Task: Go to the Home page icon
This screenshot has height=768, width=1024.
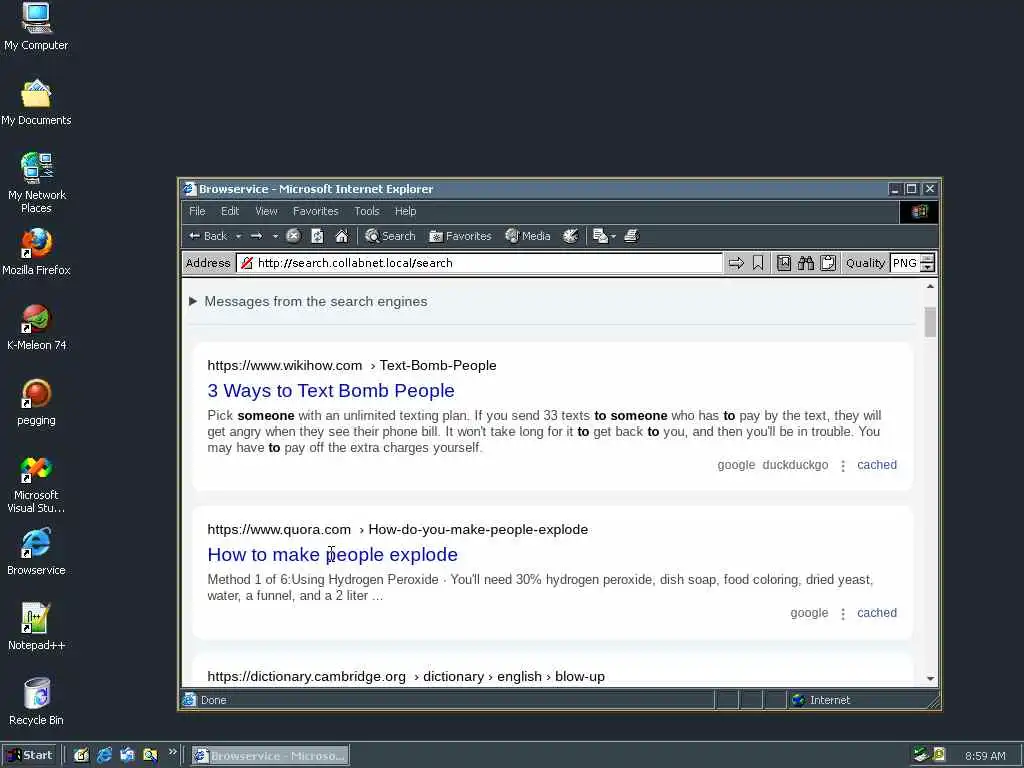Action: (342, 236)
